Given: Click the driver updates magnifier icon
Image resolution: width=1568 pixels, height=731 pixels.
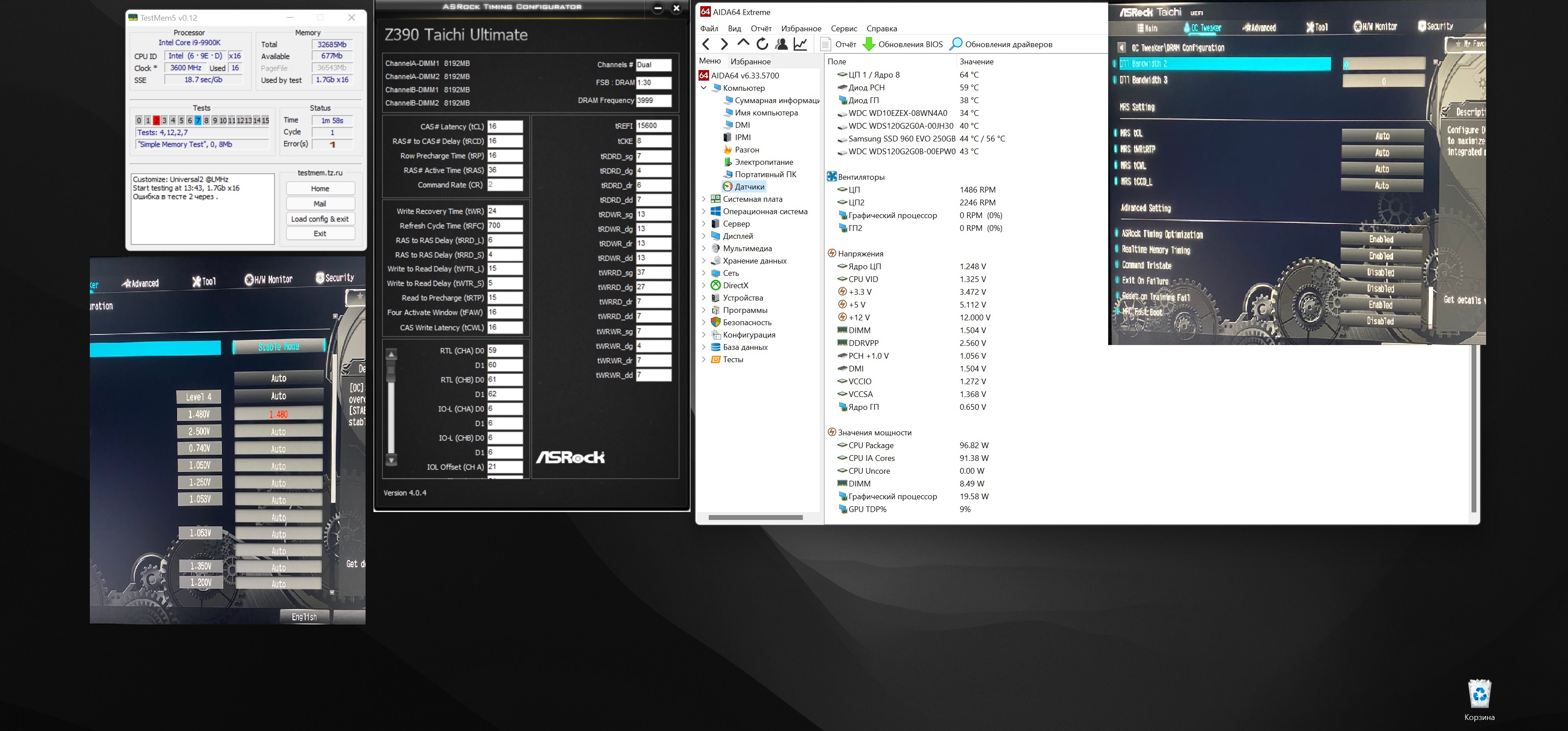Looking at the screenshot, I should 956,44.
